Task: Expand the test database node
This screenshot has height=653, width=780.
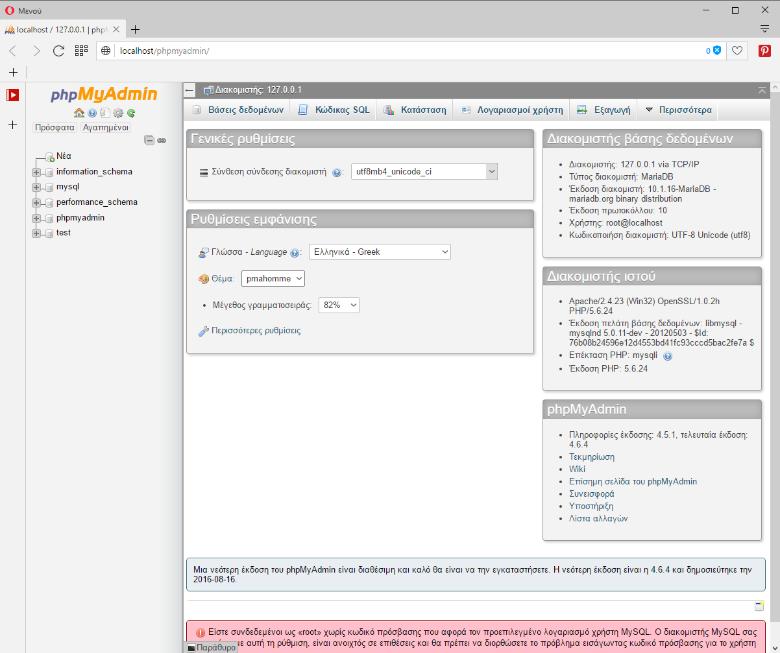Action: coord(36,233)
